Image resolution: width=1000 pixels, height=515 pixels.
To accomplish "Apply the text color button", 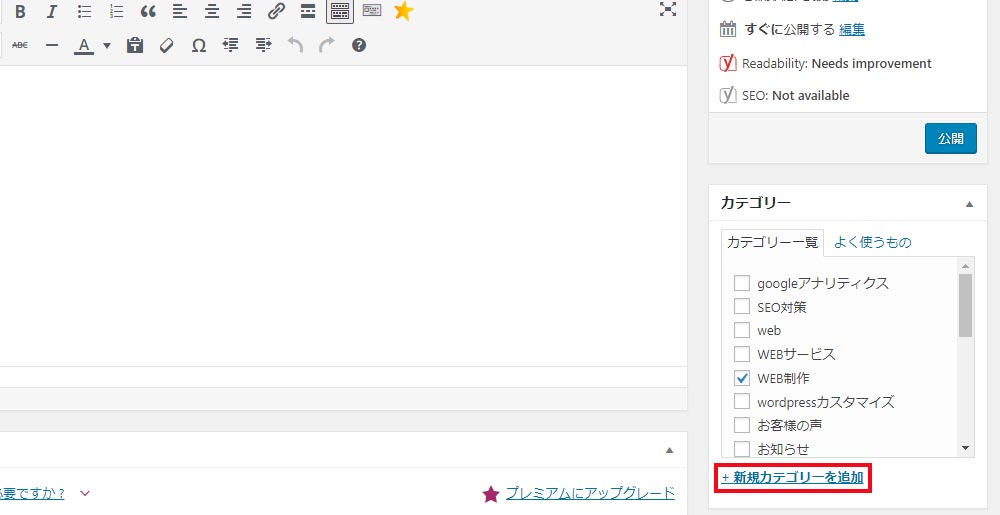I will [x=84, y=45].
